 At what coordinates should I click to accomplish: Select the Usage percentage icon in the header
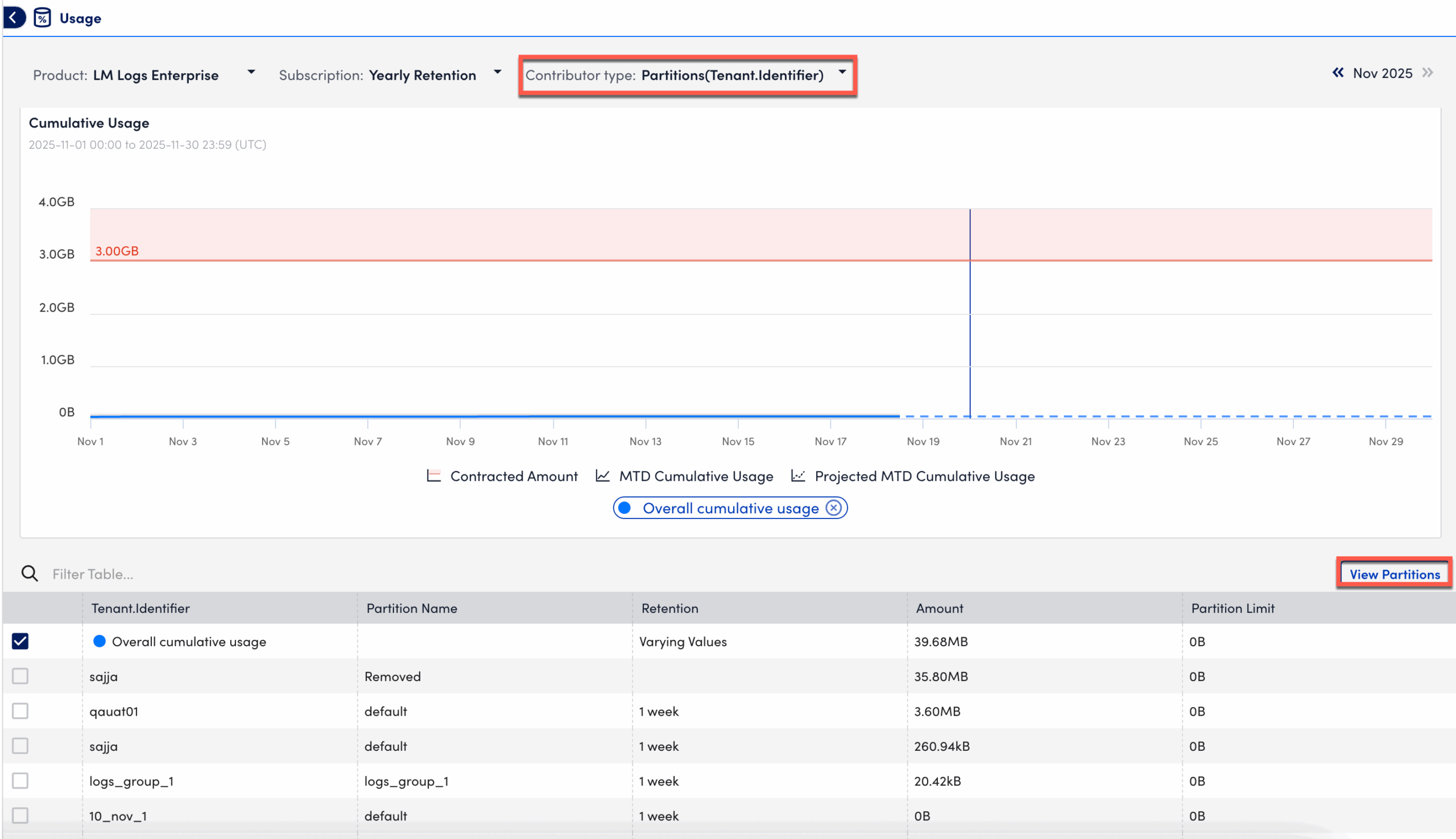tap(42, 17)
